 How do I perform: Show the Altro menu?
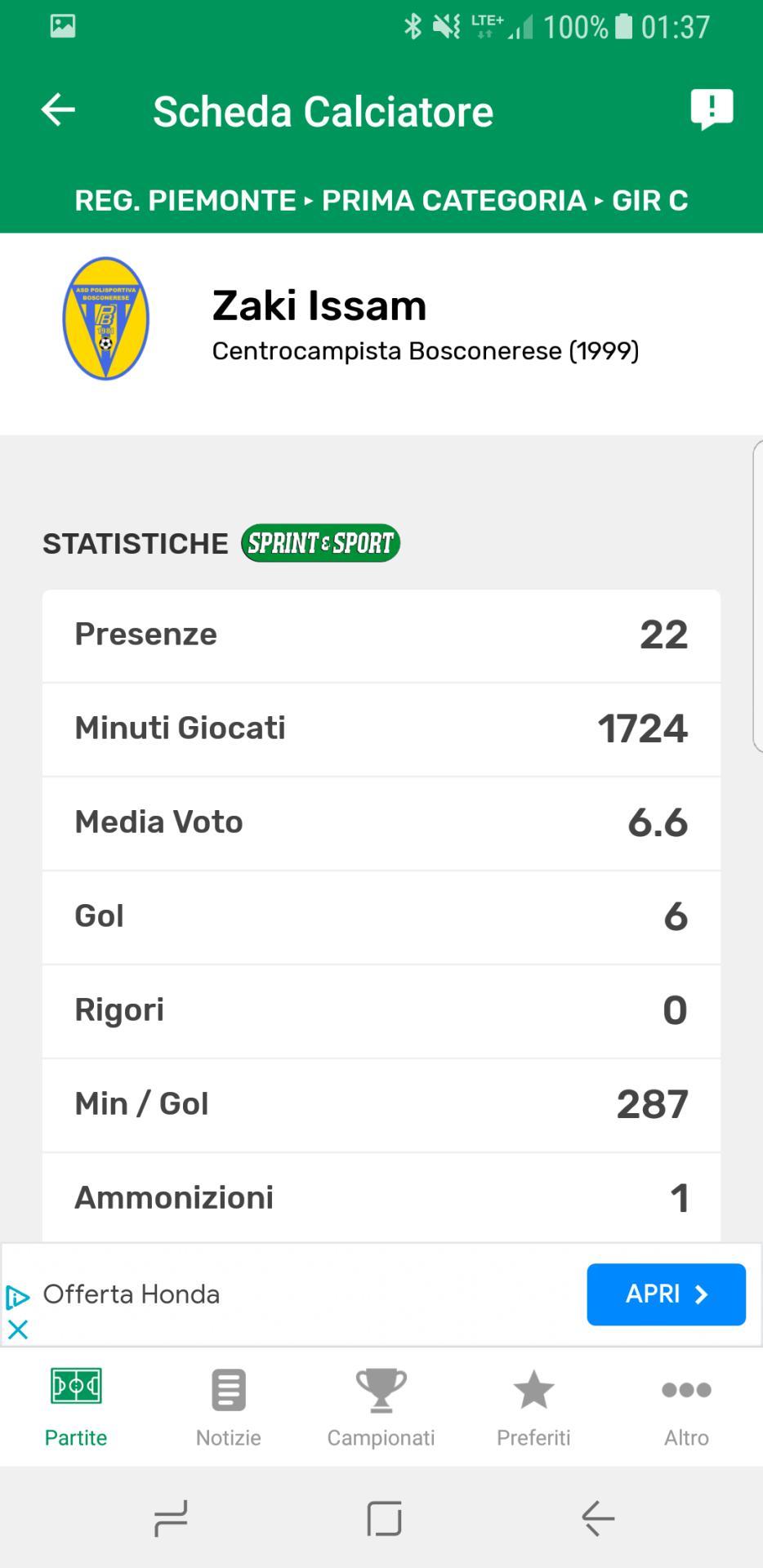click(686, 1406)
